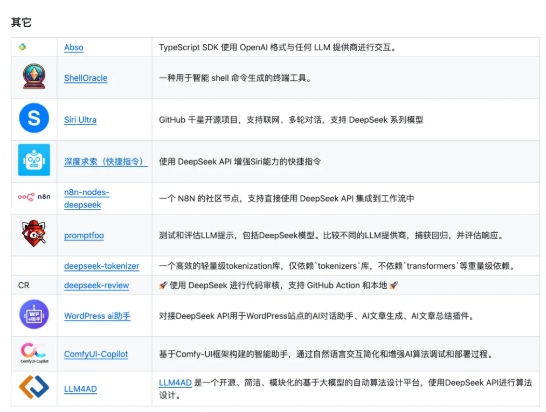
Task: Click the blue Siri Ultra S icon
Action: [34, 118]
